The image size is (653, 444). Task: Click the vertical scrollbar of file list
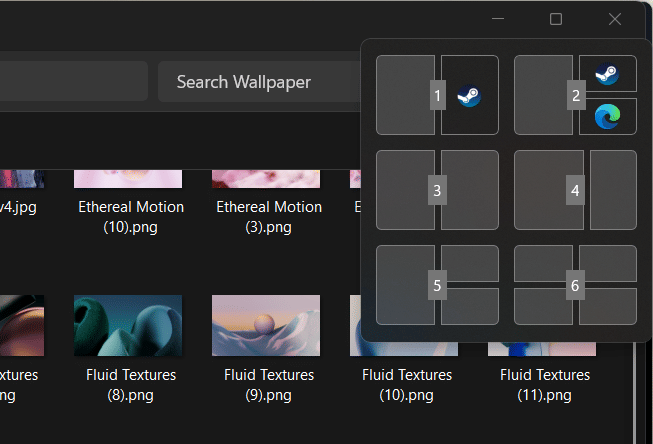634,392
